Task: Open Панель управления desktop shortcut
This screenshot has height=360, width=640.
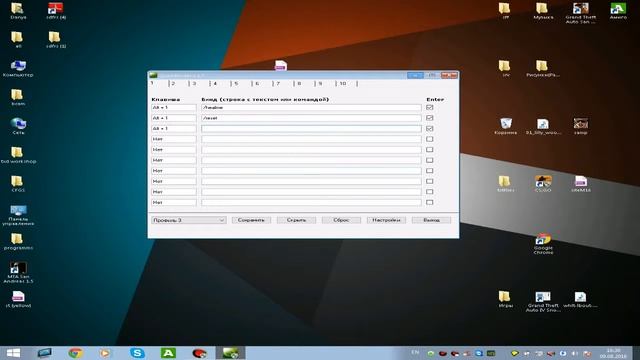Action: (x=18, y=215)
